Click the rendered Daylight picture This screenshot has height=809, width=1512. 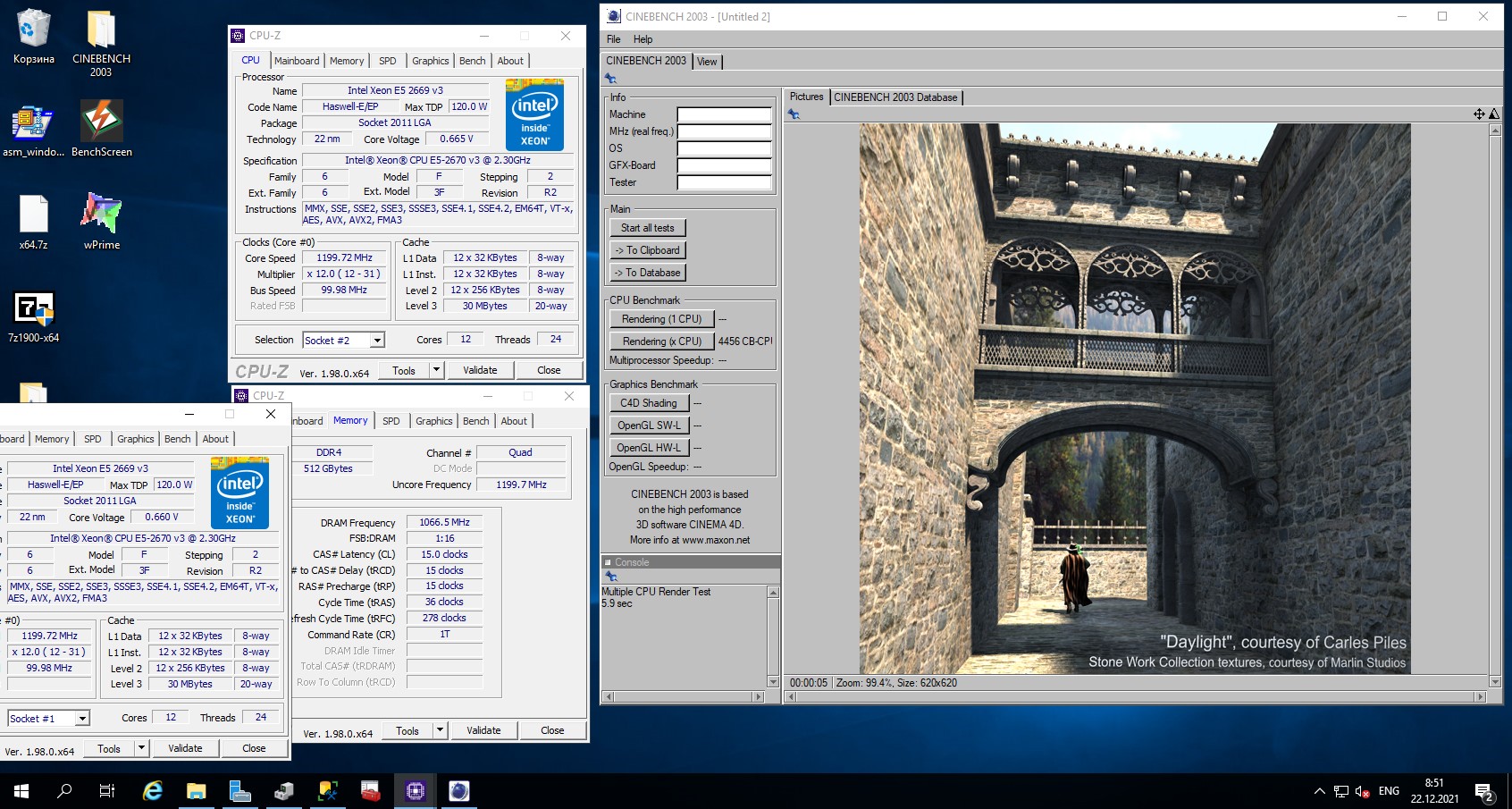tap(1135, 399)
